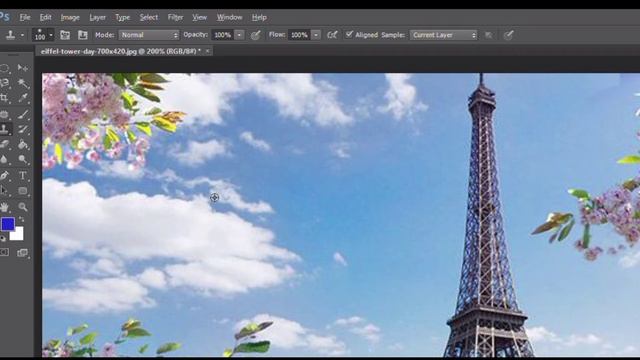Viewport: 640px width, 360px height.
Task: Open the Image menu
Action: pos(70,18)
